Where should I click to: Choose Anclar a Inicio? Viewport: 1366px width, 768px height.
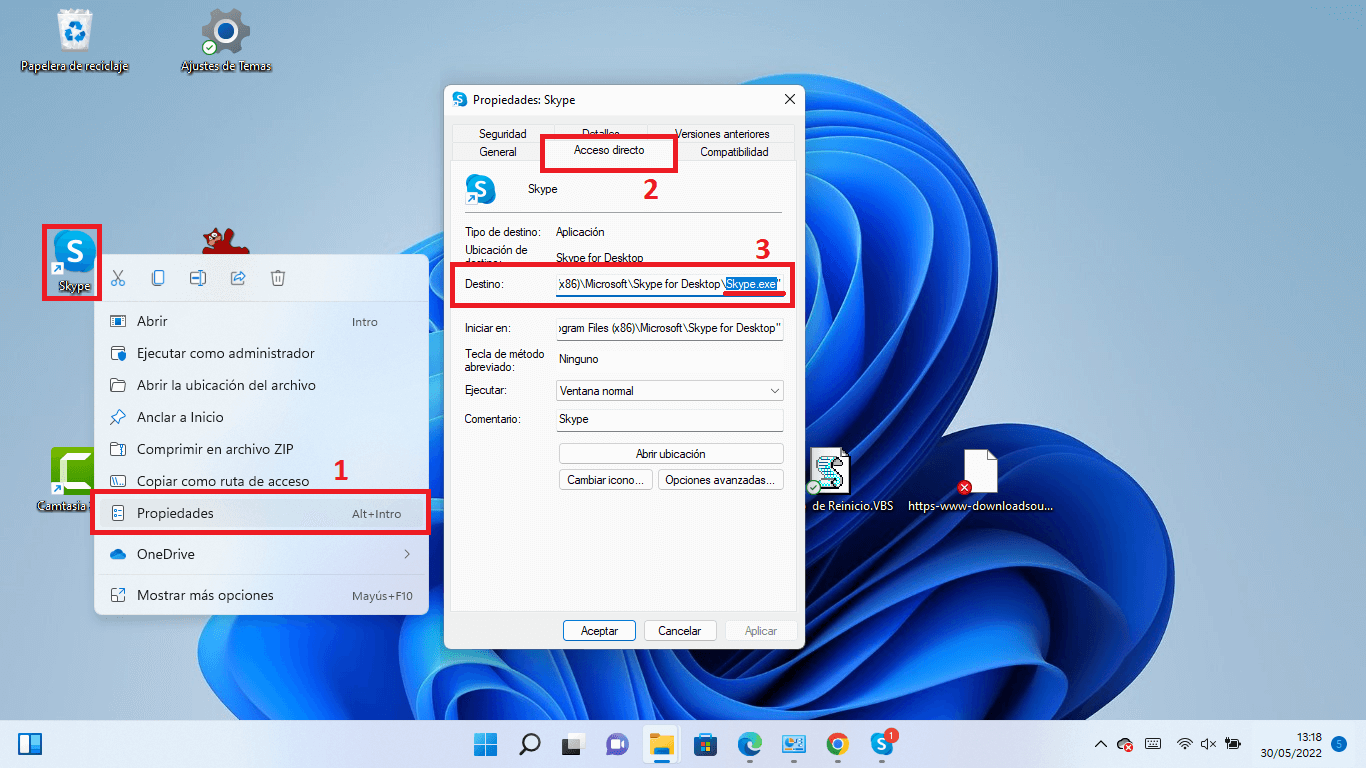tap(261, 418)
